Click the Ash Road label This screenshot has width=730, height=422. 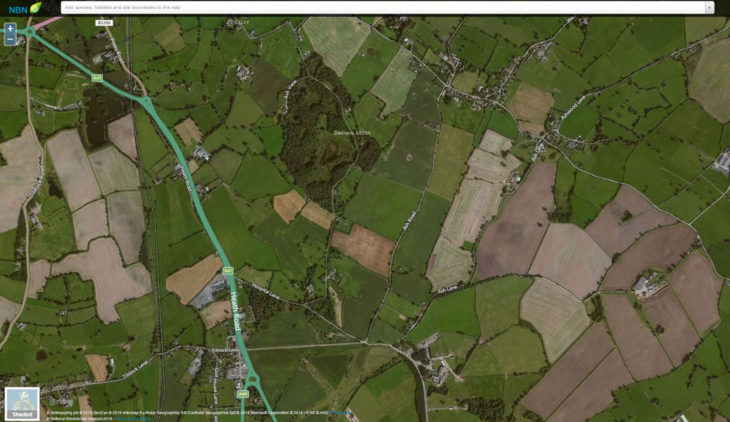point(409,220)
